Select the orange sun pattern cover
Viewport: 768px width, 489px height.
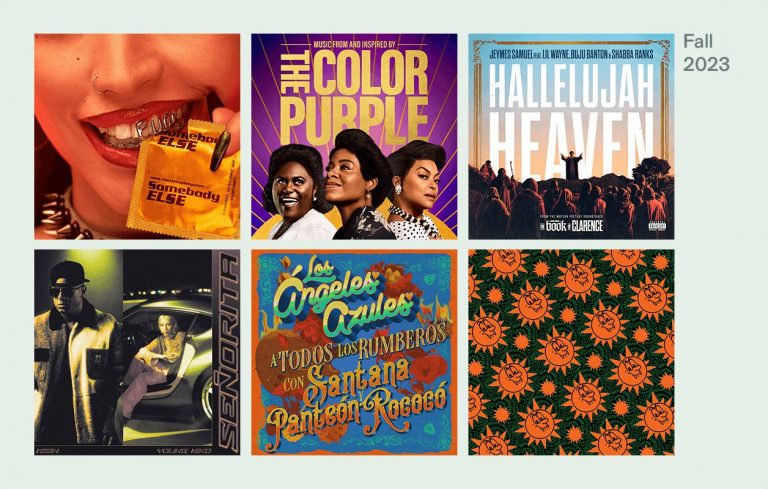tap(571, 352)
